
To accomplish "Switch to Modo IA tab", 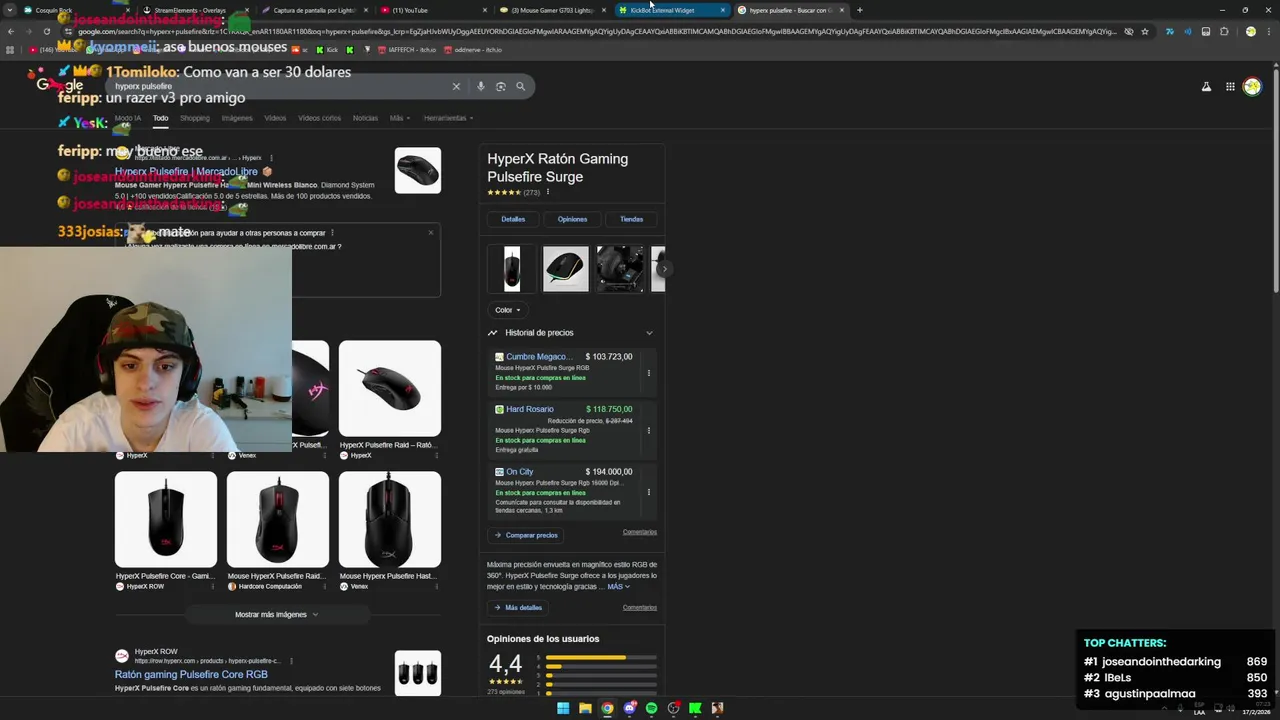I will click(x=128, y=118).
